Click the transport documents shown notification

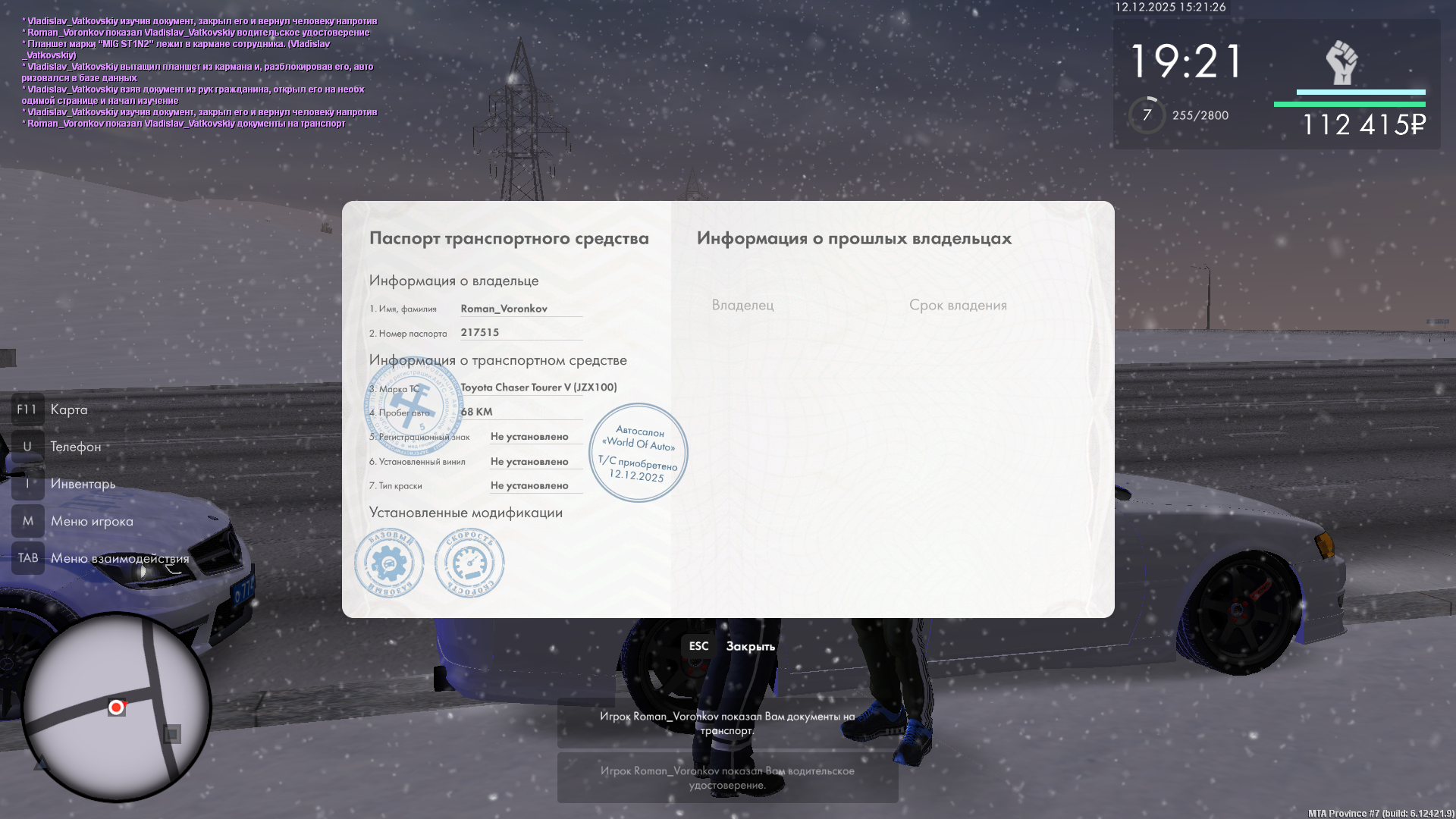click(x=727, y=723)
